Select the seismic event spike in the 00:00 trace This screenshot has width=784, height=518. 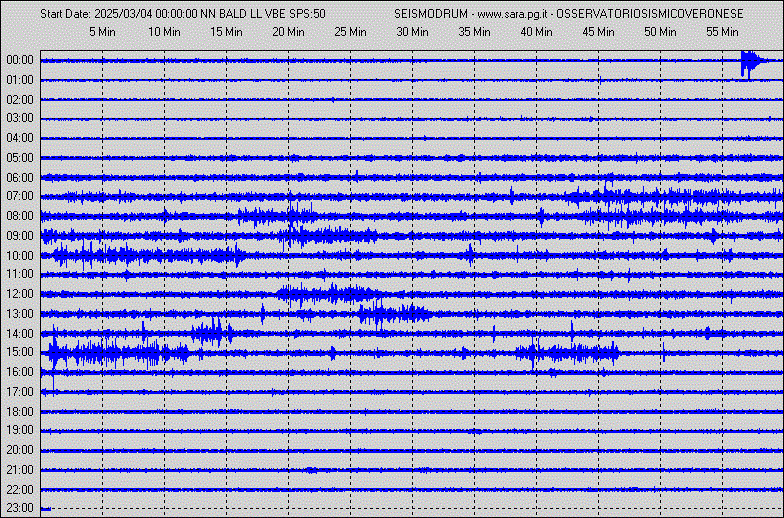pos(751,64)
